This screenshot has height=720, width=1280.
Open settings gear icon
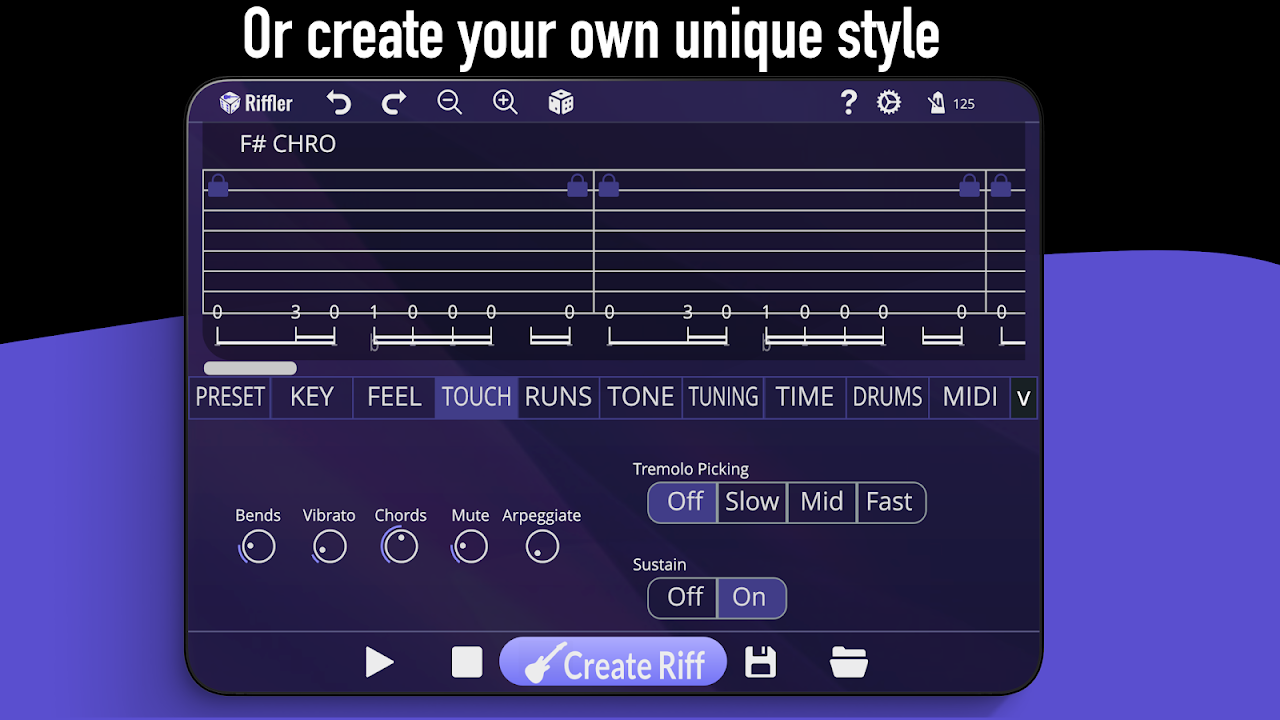[888, 103]
